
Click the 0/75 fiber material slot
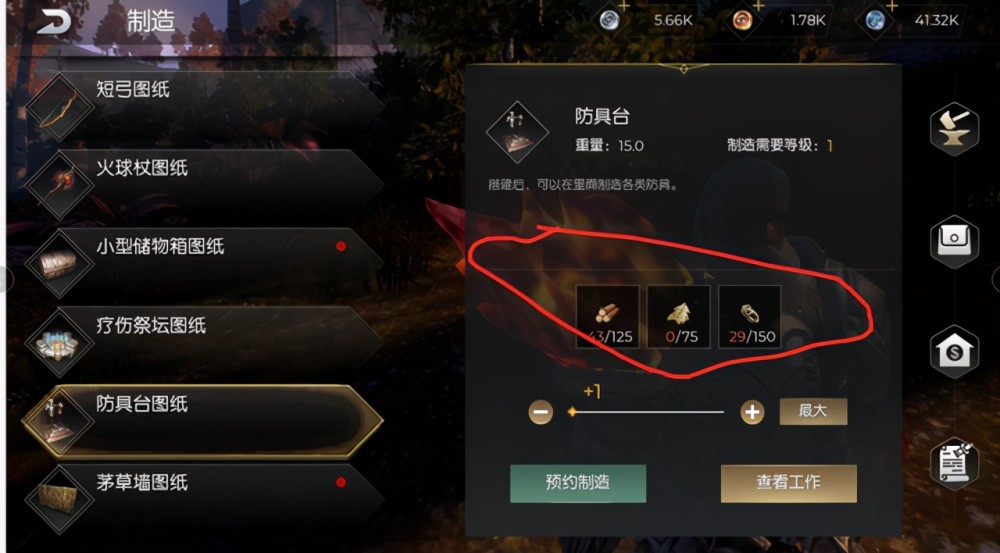coord(679,317)
